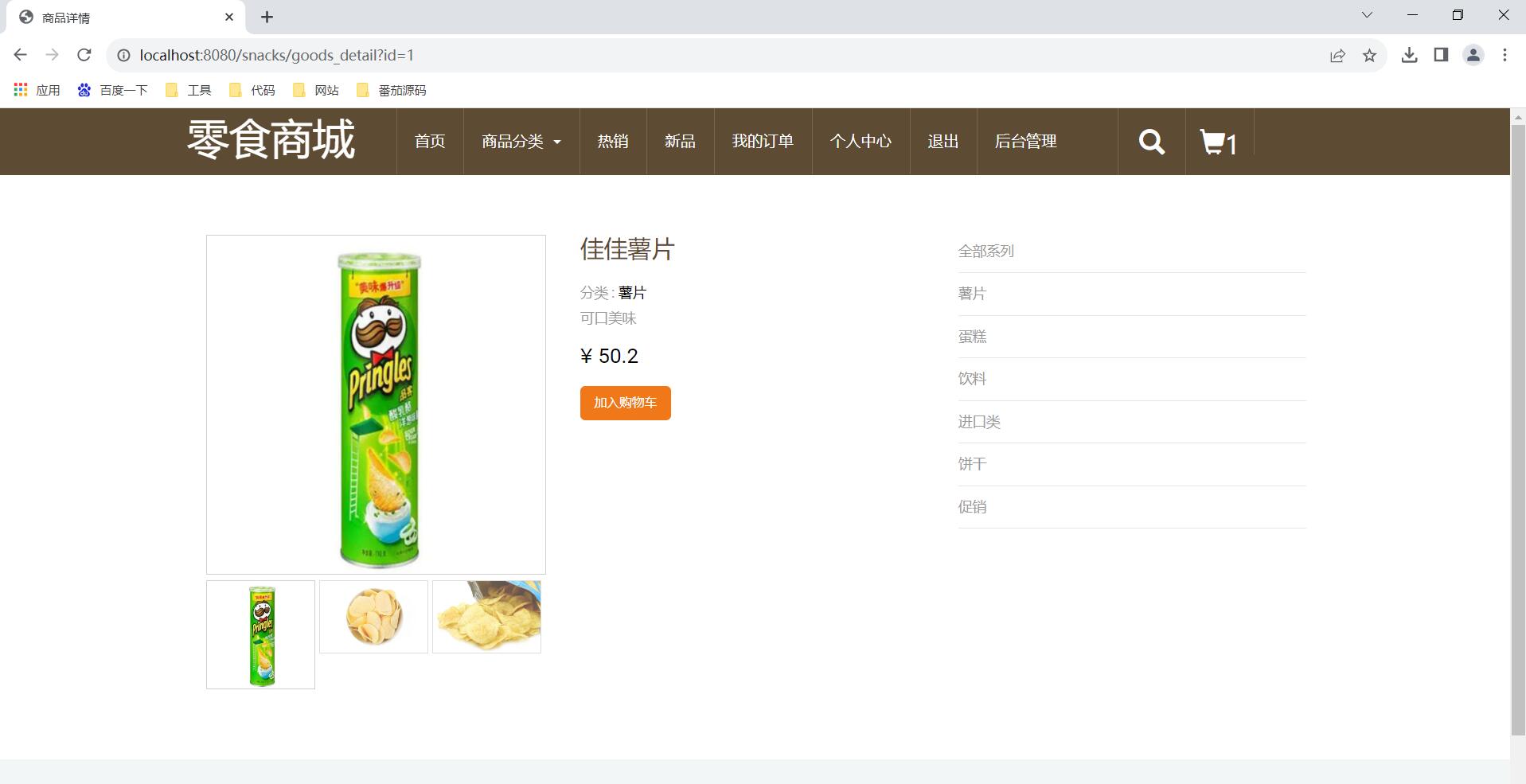The image size is (1526, 784).
Task: Open the tab search chevron
Action: pyautogui.click(x=1367, y=15)
